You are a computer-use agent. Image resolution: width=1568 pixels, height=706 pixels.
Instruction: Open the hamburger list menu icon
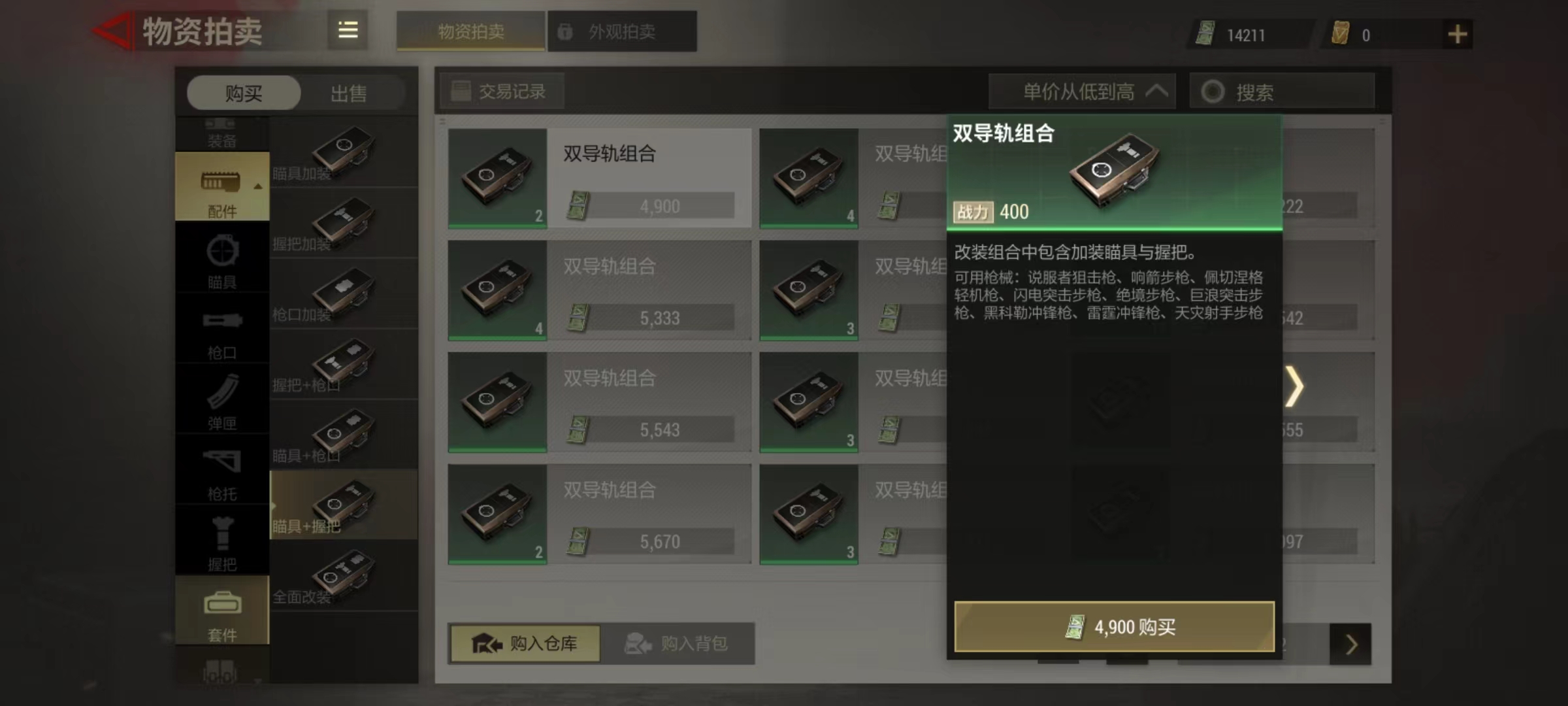[348, 30]
